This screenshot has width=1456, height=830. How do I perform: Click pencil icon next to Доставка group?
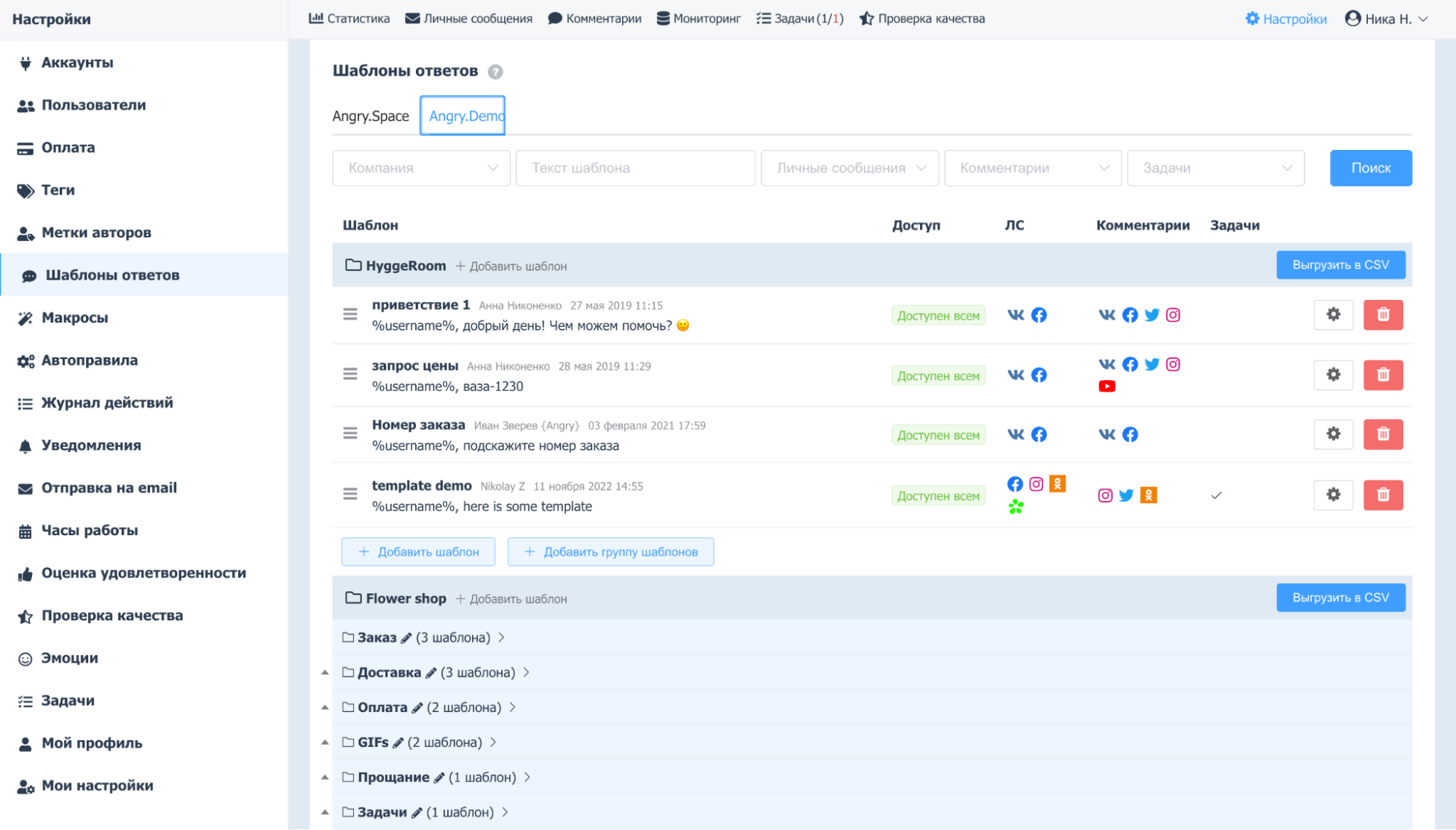[x=431, y=673]
